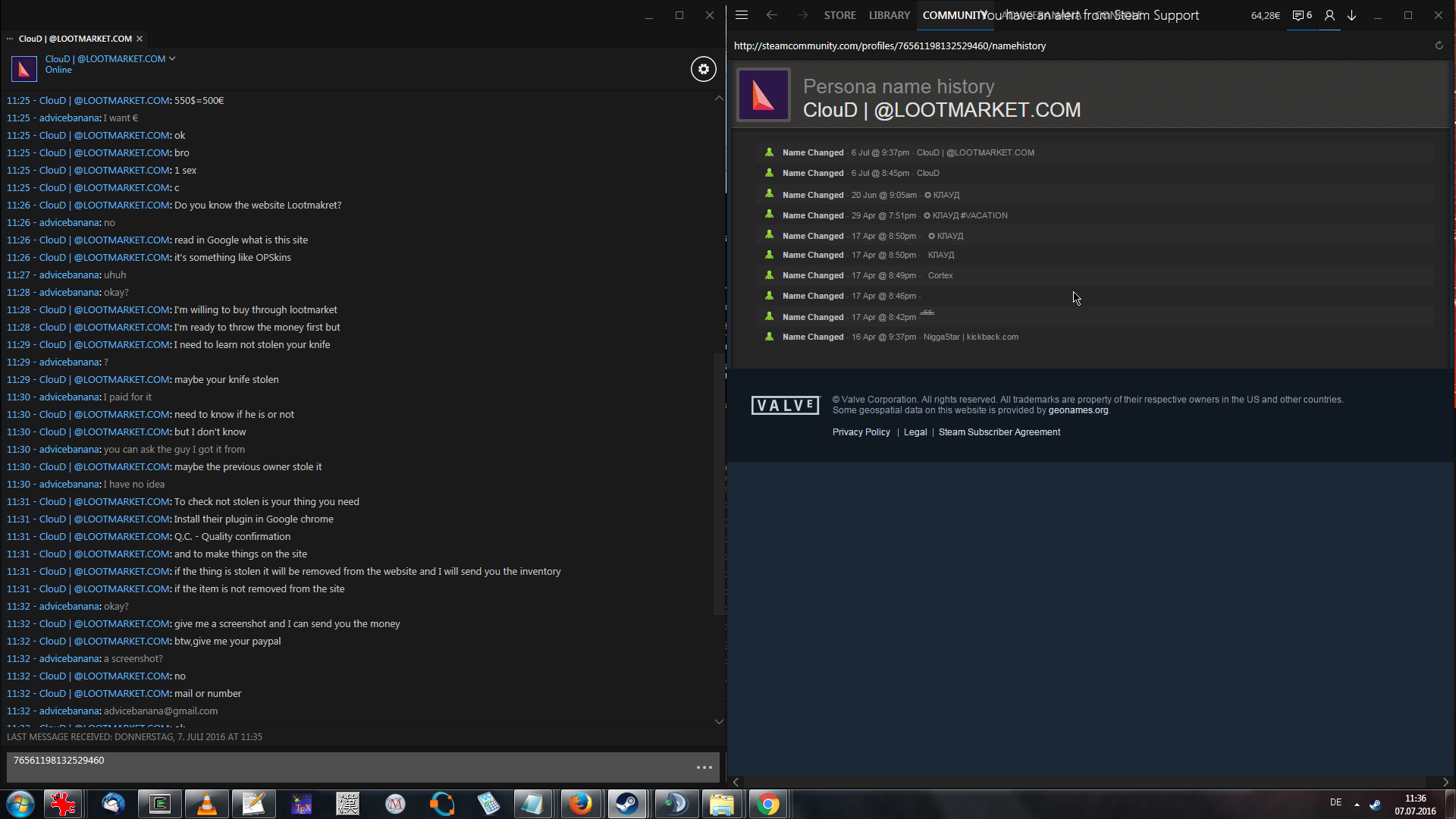Viewport: 1456px width, 819px height.
Task: Open chat settings gear icon
Action: [703, 69]
